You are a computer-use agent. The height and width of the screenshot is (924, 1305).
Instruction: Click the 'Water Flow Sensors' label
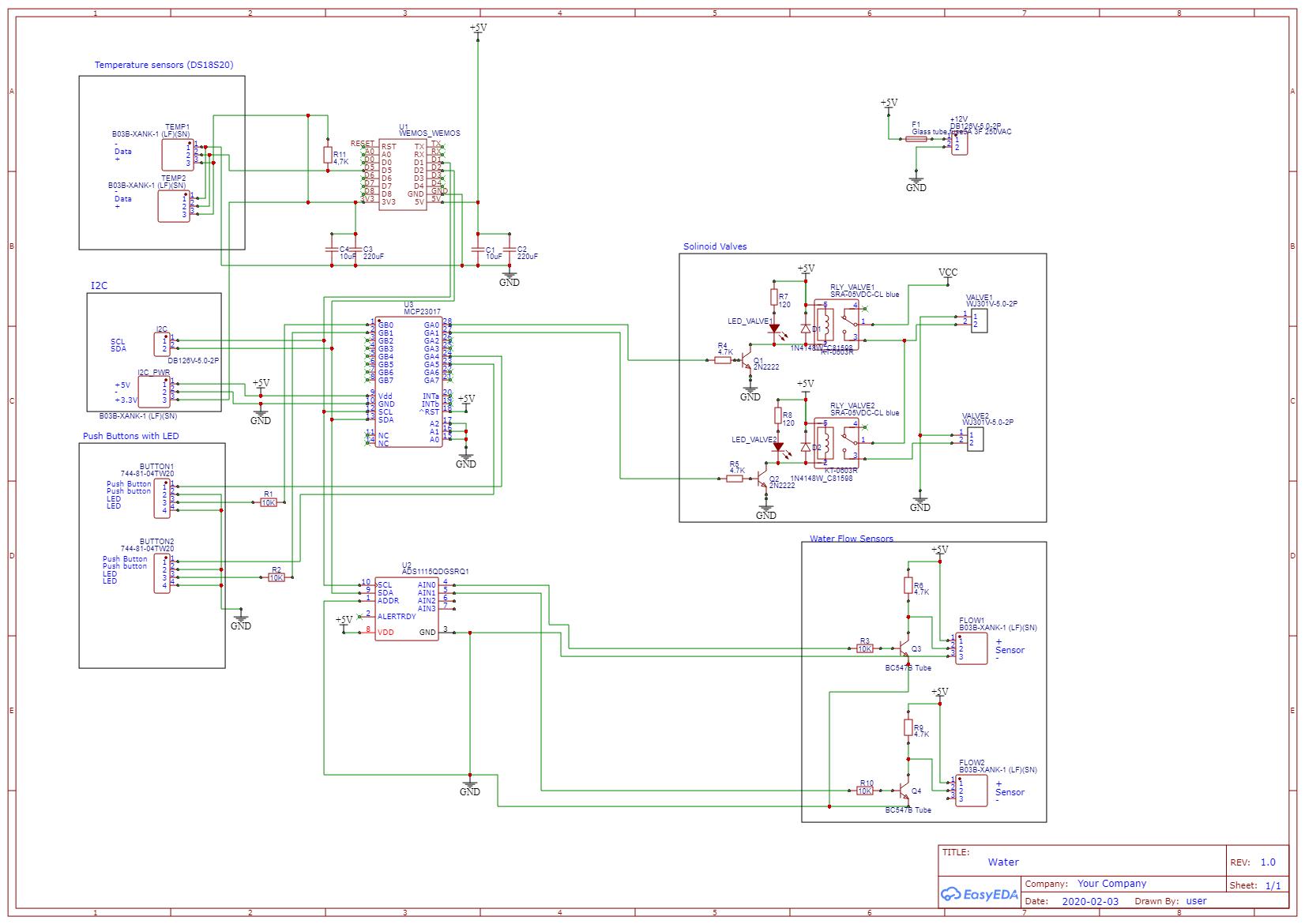(x=852, y=539)
